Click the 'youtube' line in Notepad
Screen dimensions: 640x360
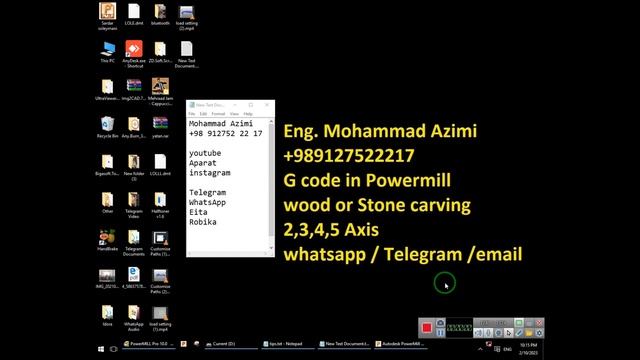click(x=205, y=153)
